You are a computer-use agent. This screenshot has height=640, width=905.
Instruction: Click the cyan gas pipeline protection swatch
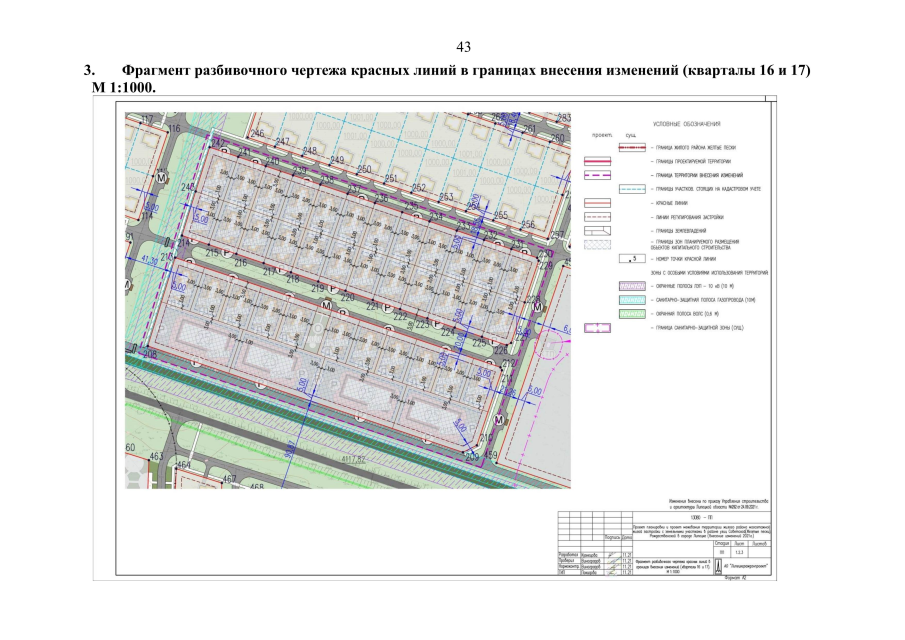click(632, 300)
